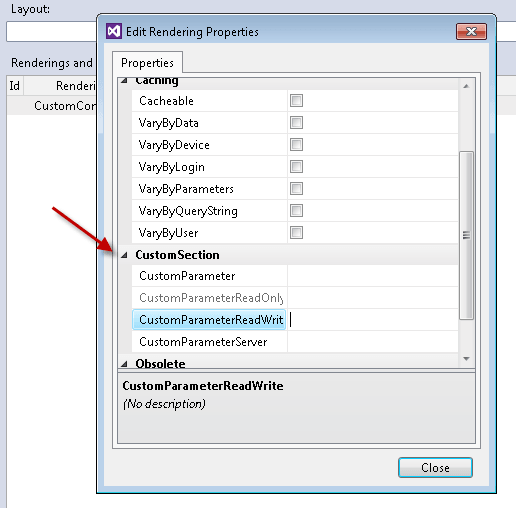This screenshot has height=508, width=516.
Task: Check the VaryByDevice option
Action: pos(296,145)
